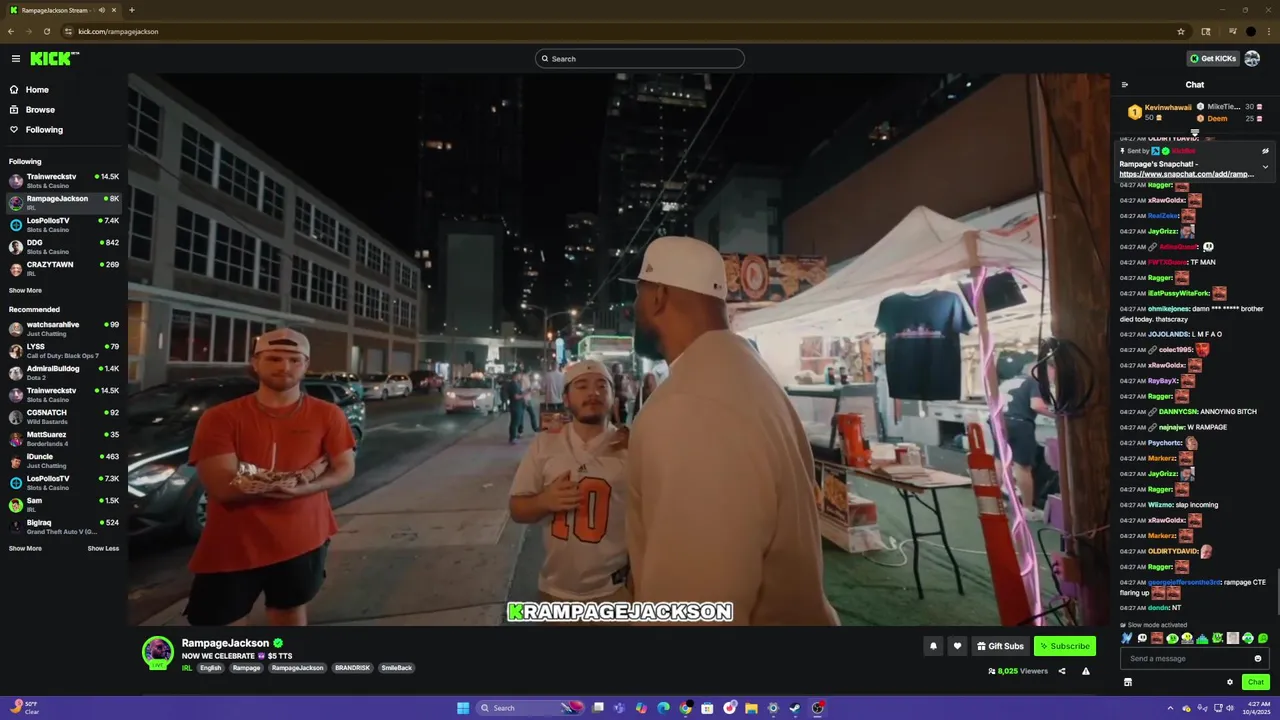
Task: Open a new browser tab
Action: tap(131, 10)
